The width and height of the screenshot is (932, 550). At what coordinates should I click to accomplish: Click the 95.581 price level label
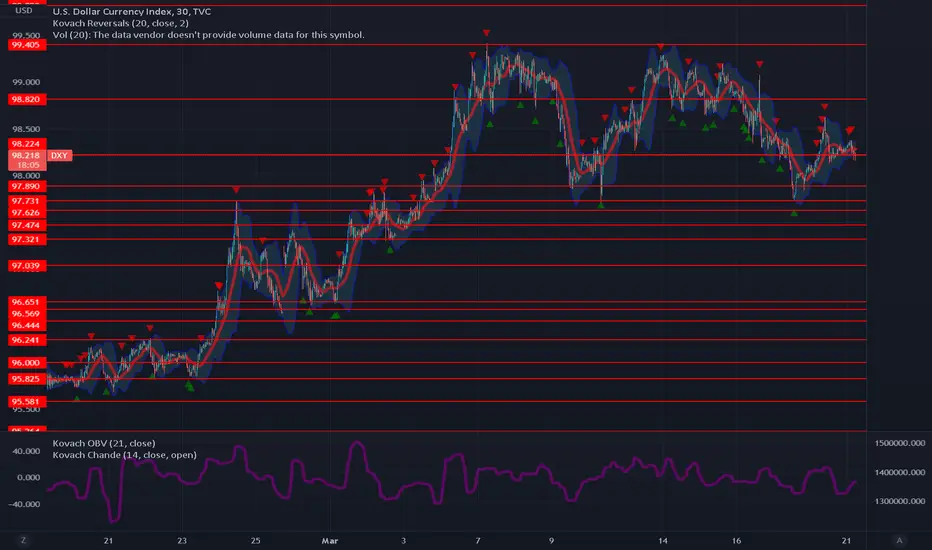pyautogui.click(x=26, y=401)
